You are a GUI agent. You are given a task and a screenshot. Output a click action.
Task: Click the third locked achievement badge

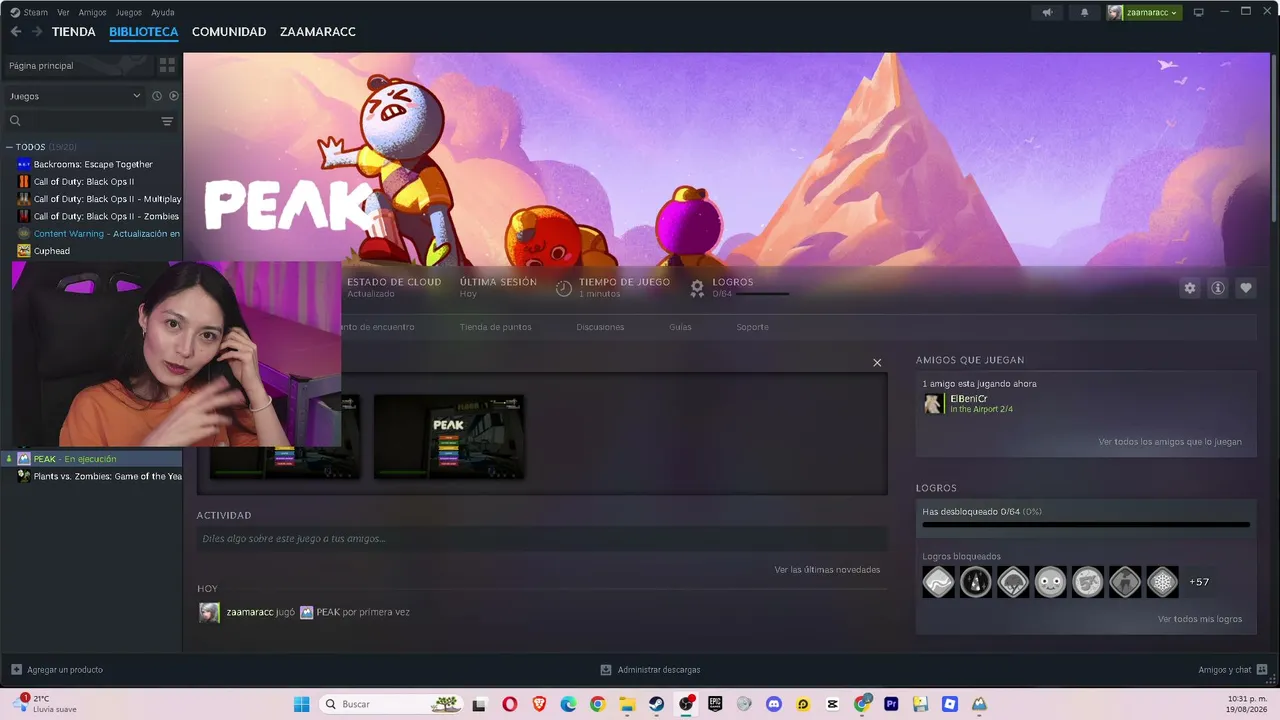[1013, 582]
